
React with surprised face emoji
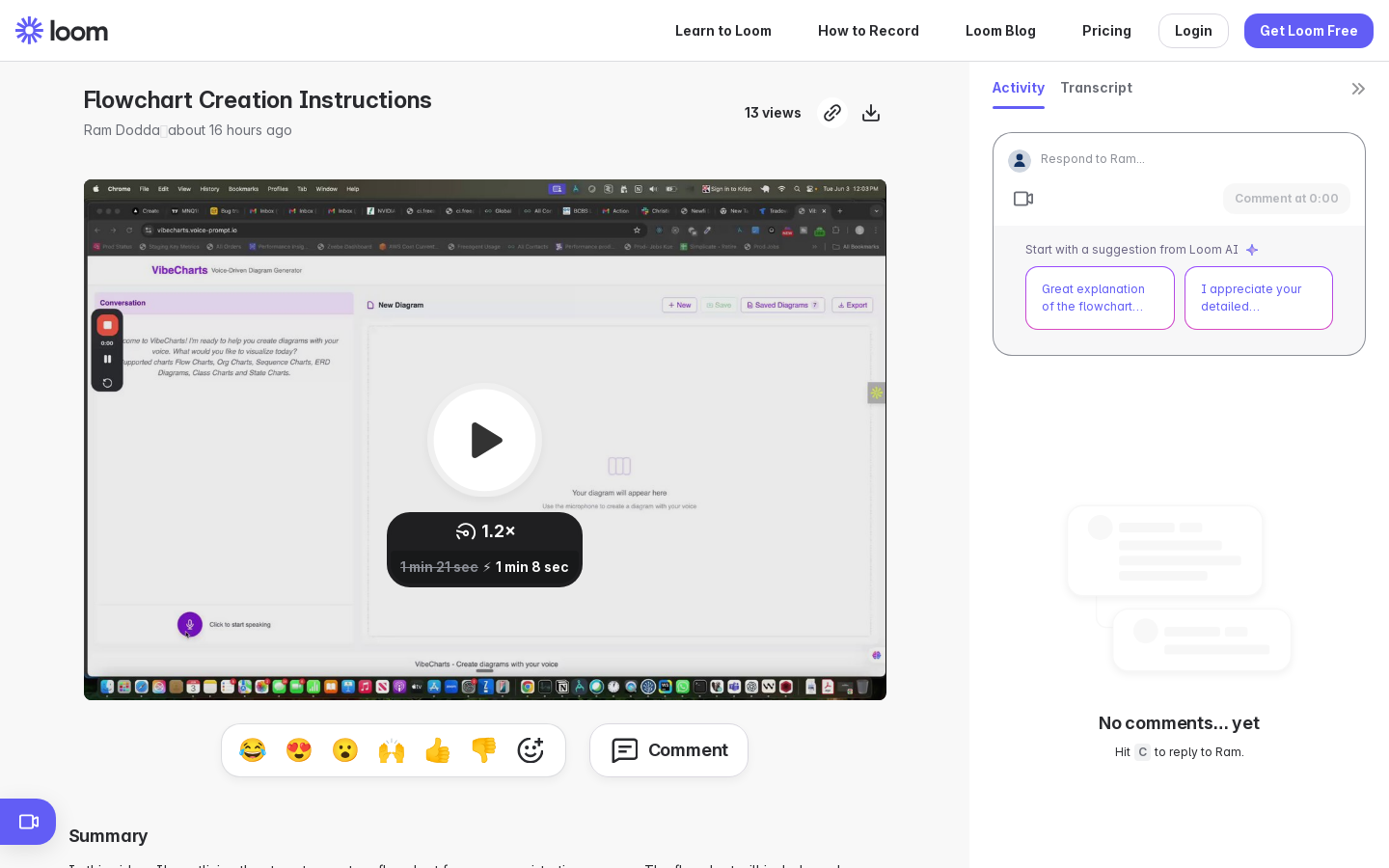click(345, 750)
